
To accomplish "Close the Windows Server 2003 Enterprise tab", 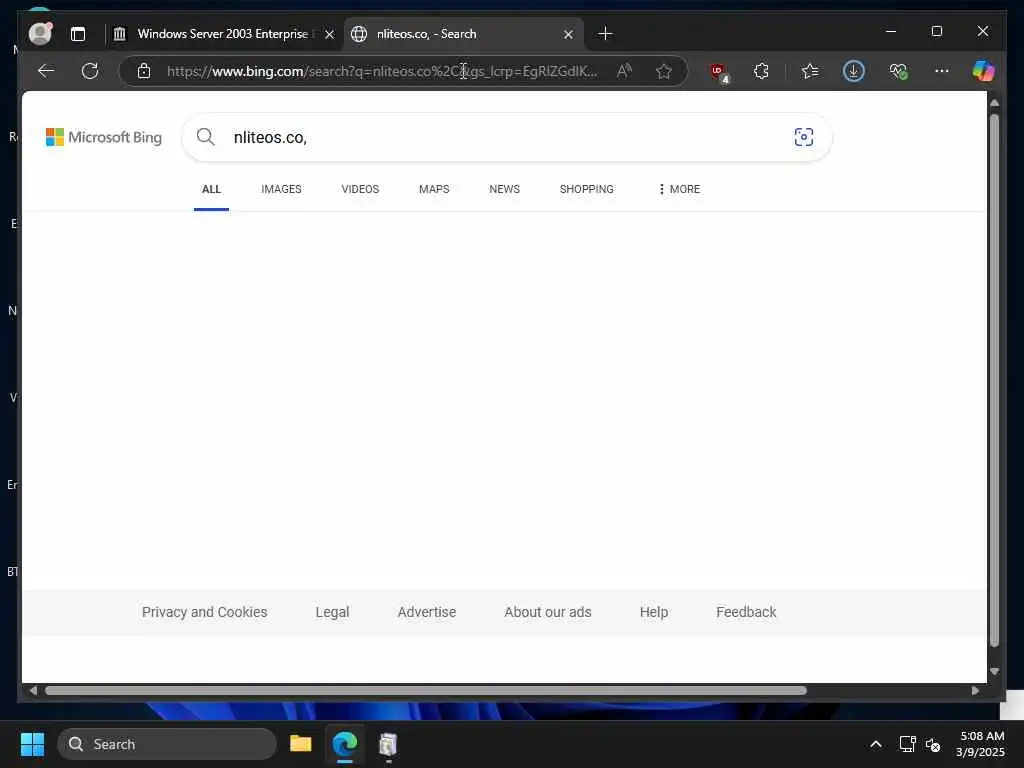I will (x=330, y=34).
